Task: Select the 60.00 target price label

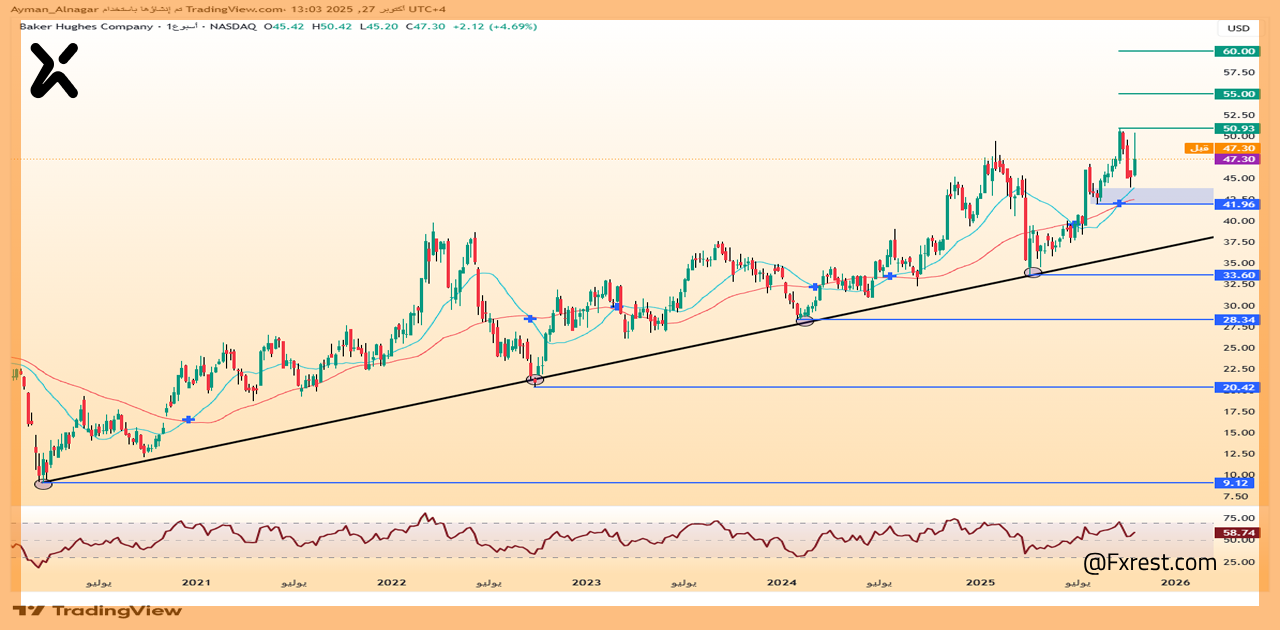Action: 1238,51
